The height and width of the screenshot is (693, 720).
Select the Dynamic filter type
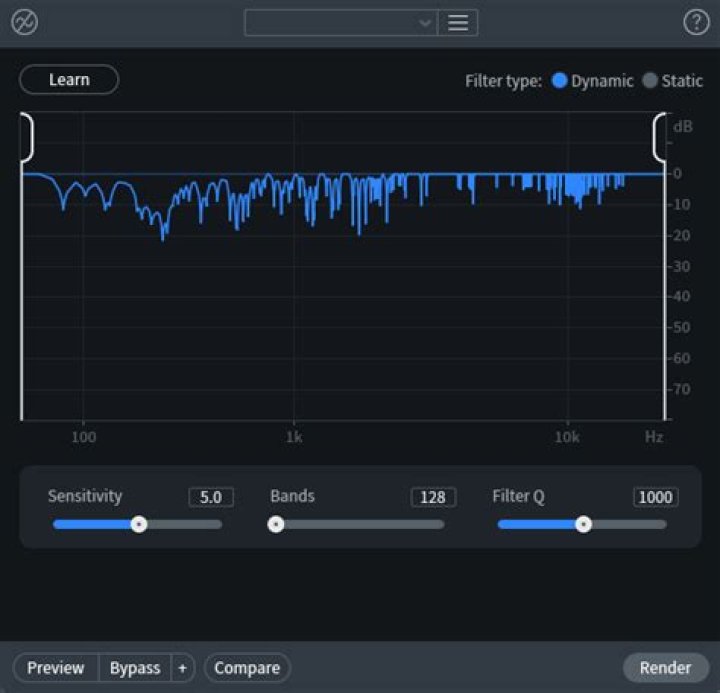coord(560,81)
